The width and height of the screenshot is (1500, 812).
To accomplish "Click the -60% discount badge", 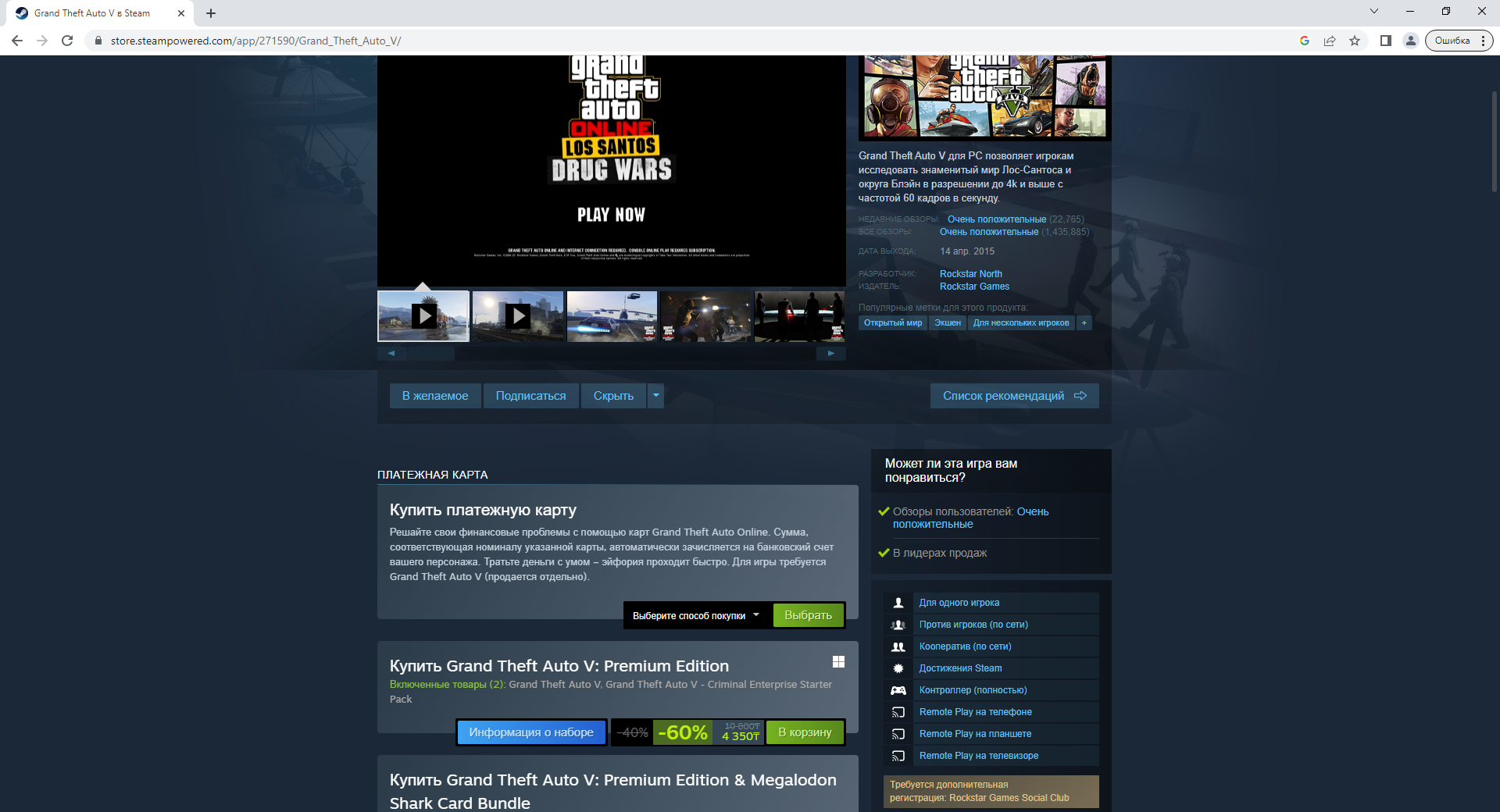I will [682, 732].
